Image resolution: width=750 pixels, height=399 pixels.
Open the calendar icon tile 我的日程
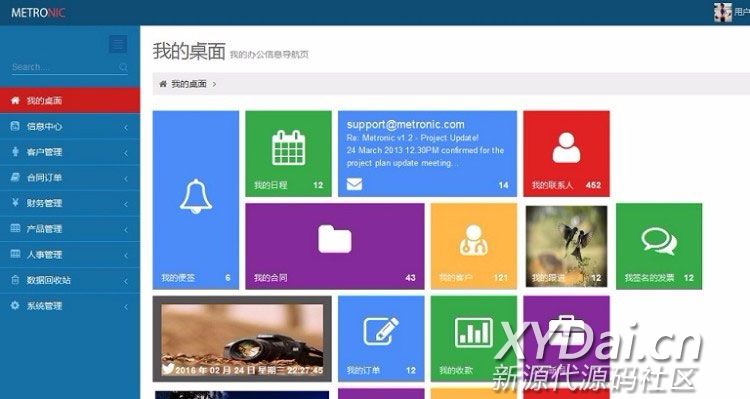point(288,154)
